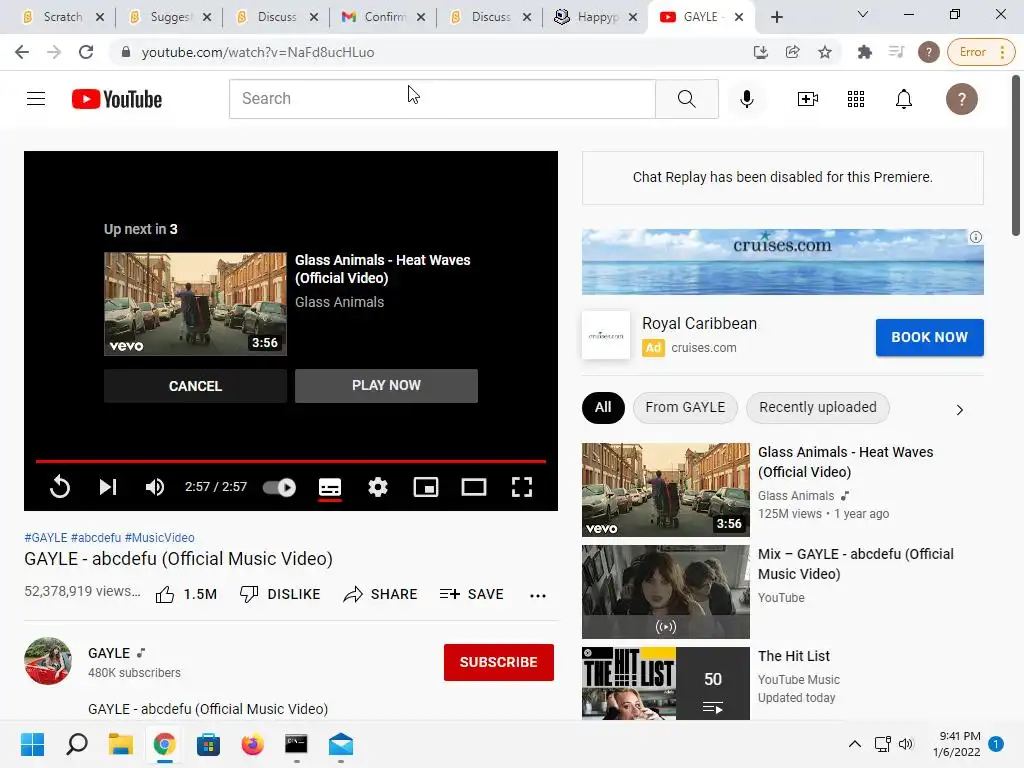
Task: Open The Hit List playlist
Action: pyautogui.click(x=782, y=683)
